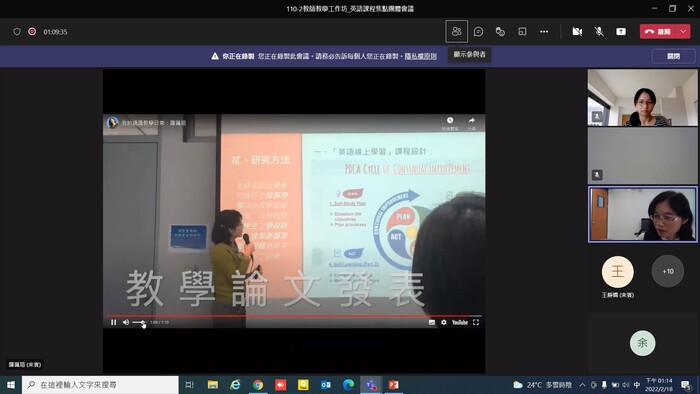
Task: Dismiss the recording notification banner
Action: (673, 56)
